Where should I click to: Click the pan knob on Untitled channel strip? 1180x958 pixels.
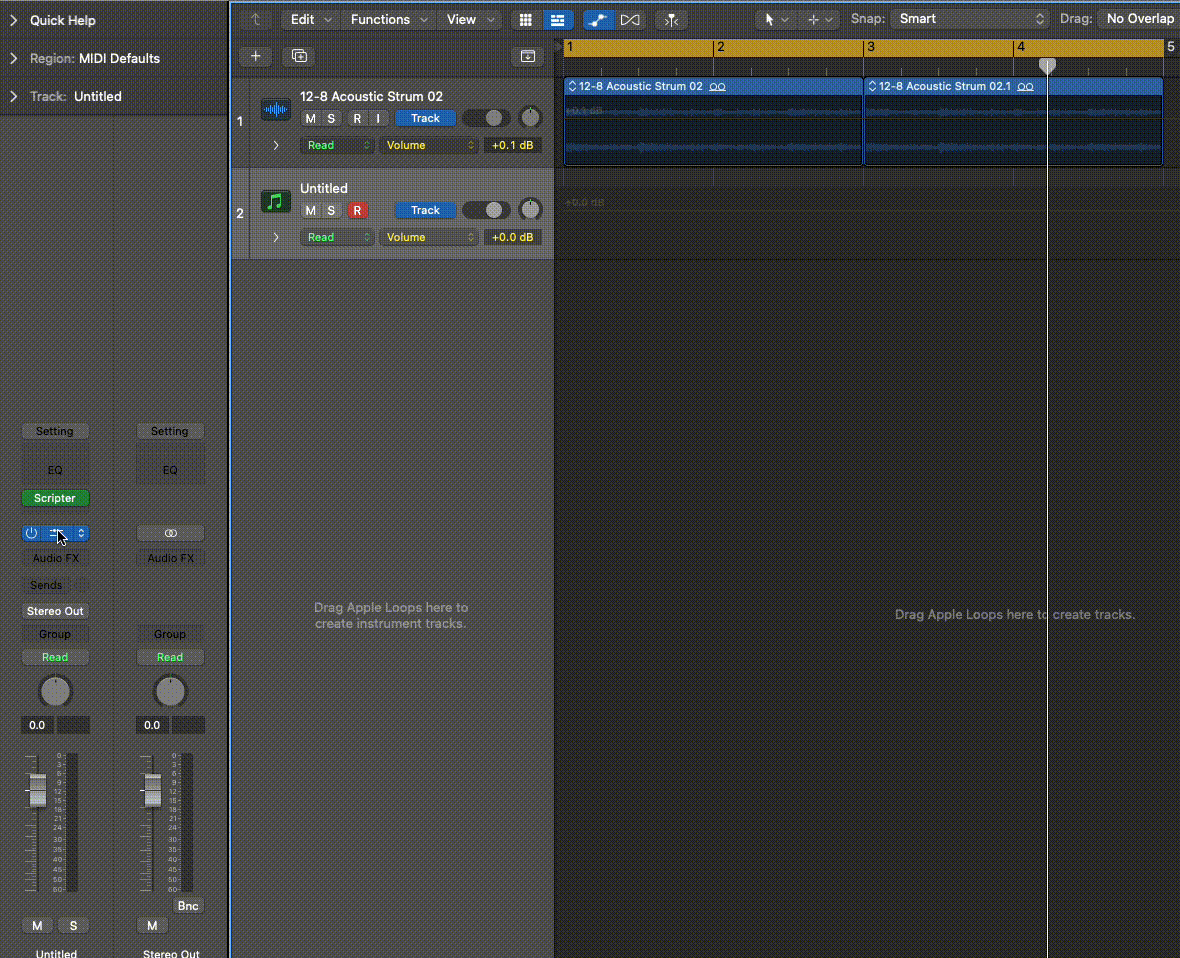point(55,691)
